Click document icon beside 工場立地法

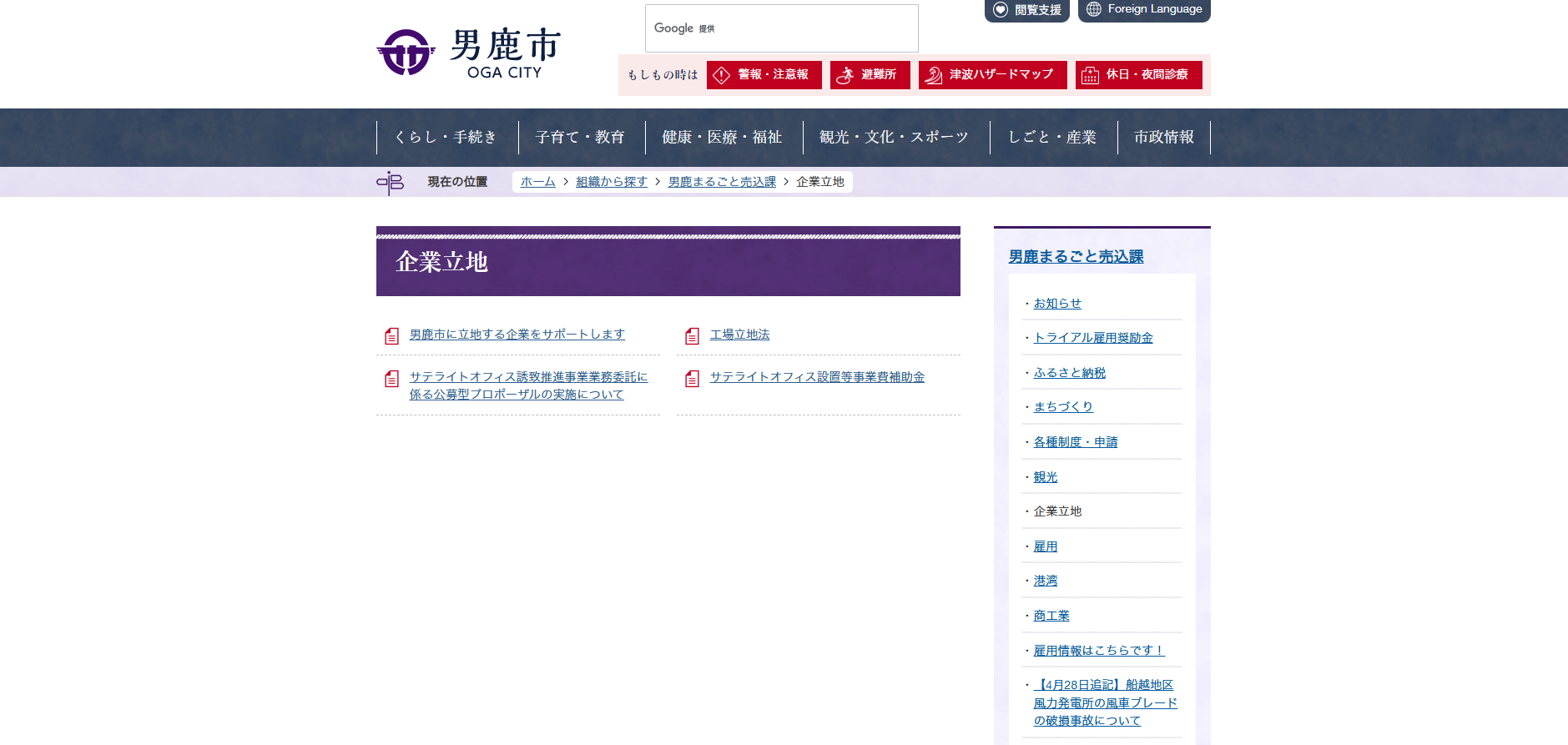(x=692, y=336)
